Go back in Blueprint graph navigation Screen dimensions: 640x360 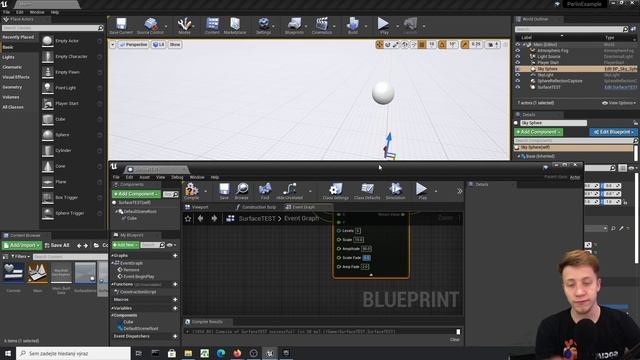click(200, 219)
